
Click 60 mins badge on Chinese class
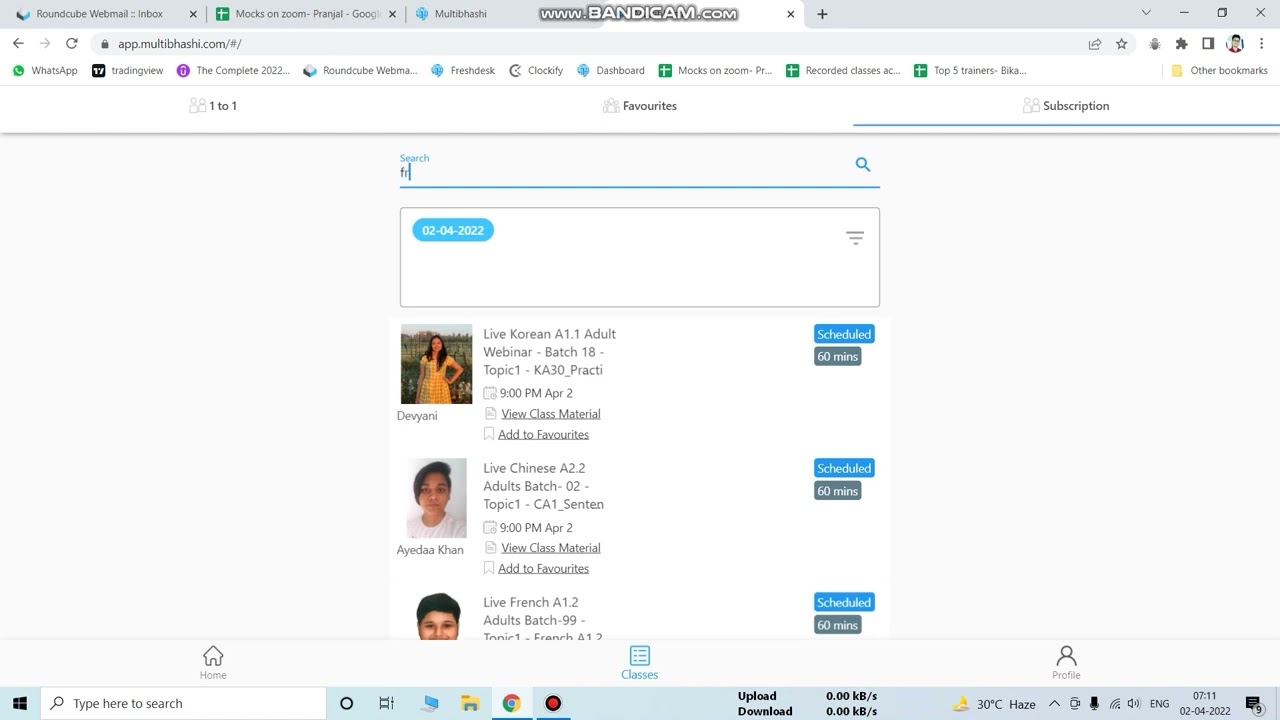coord(838,491)
